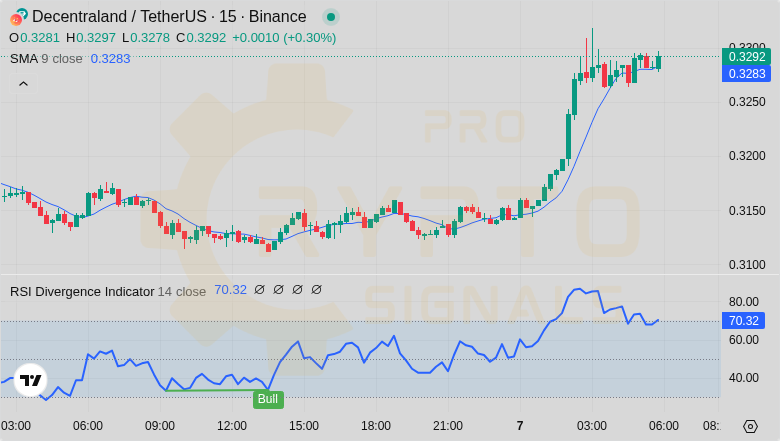Select the SMA 9 close indicator label
Viewport: 780px width, 441px height.
click(46, 59)
